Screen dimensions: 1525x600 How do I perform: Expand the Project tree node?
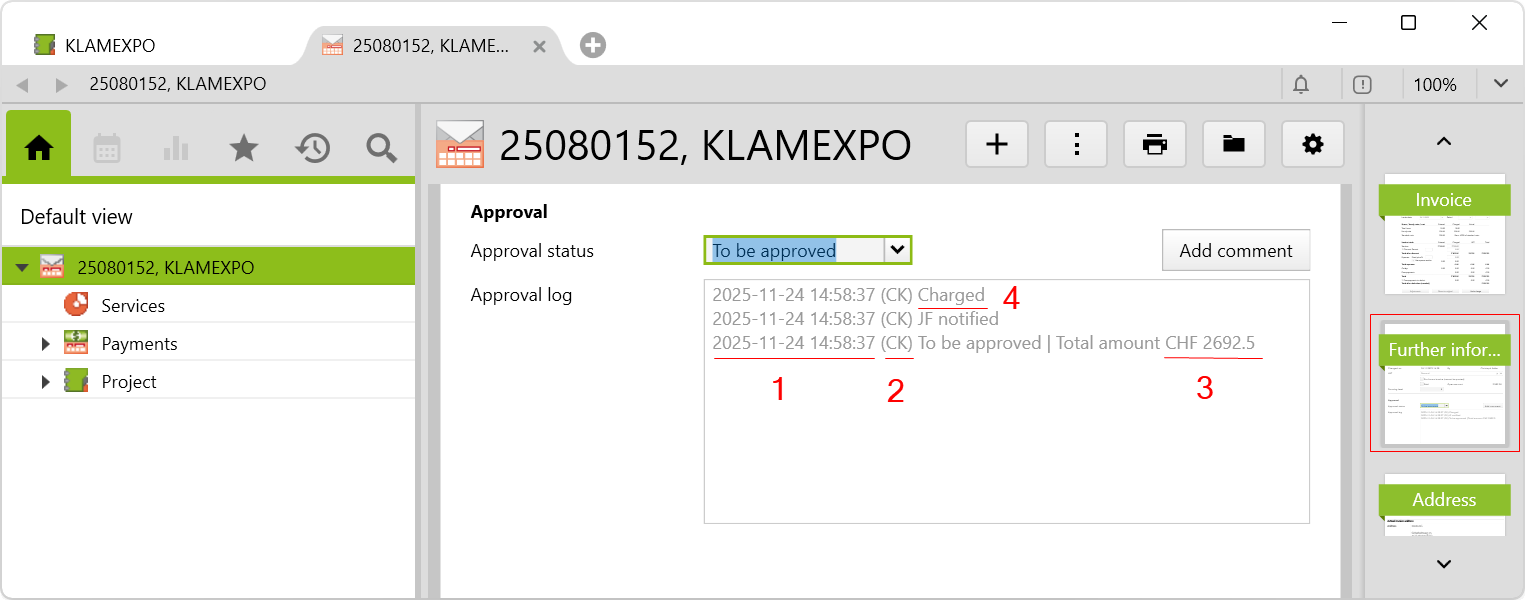(x=45, y=382)
